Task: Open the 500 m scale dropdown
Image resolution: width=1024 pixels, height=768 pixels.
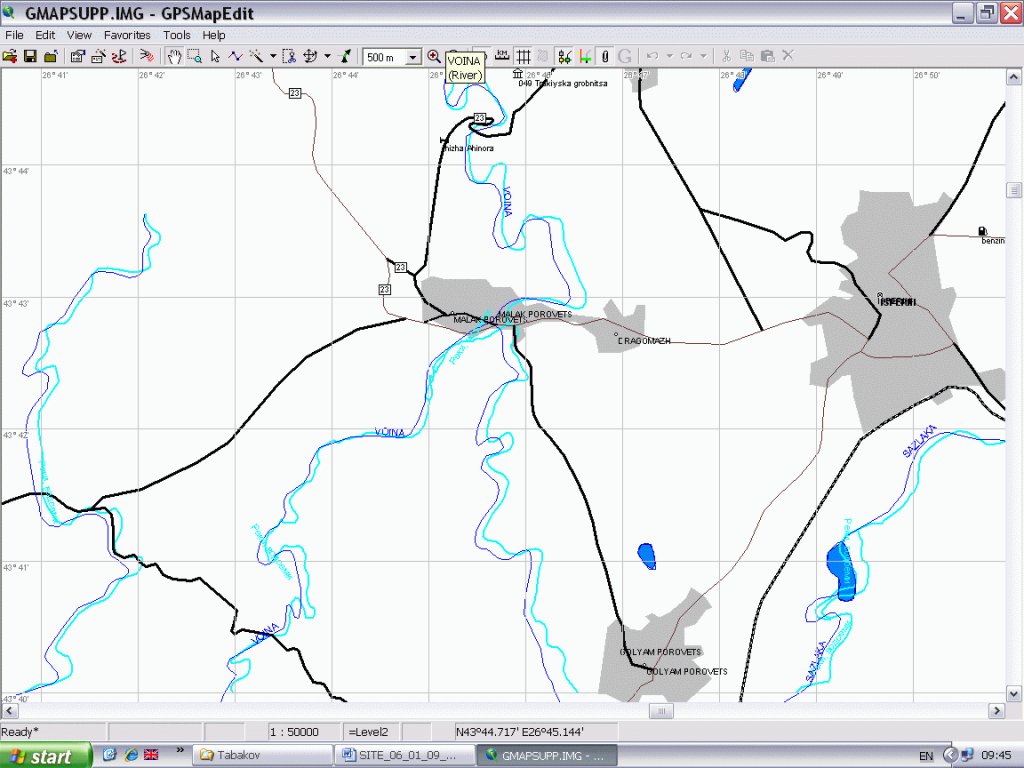Action: (x=413, y=58)
